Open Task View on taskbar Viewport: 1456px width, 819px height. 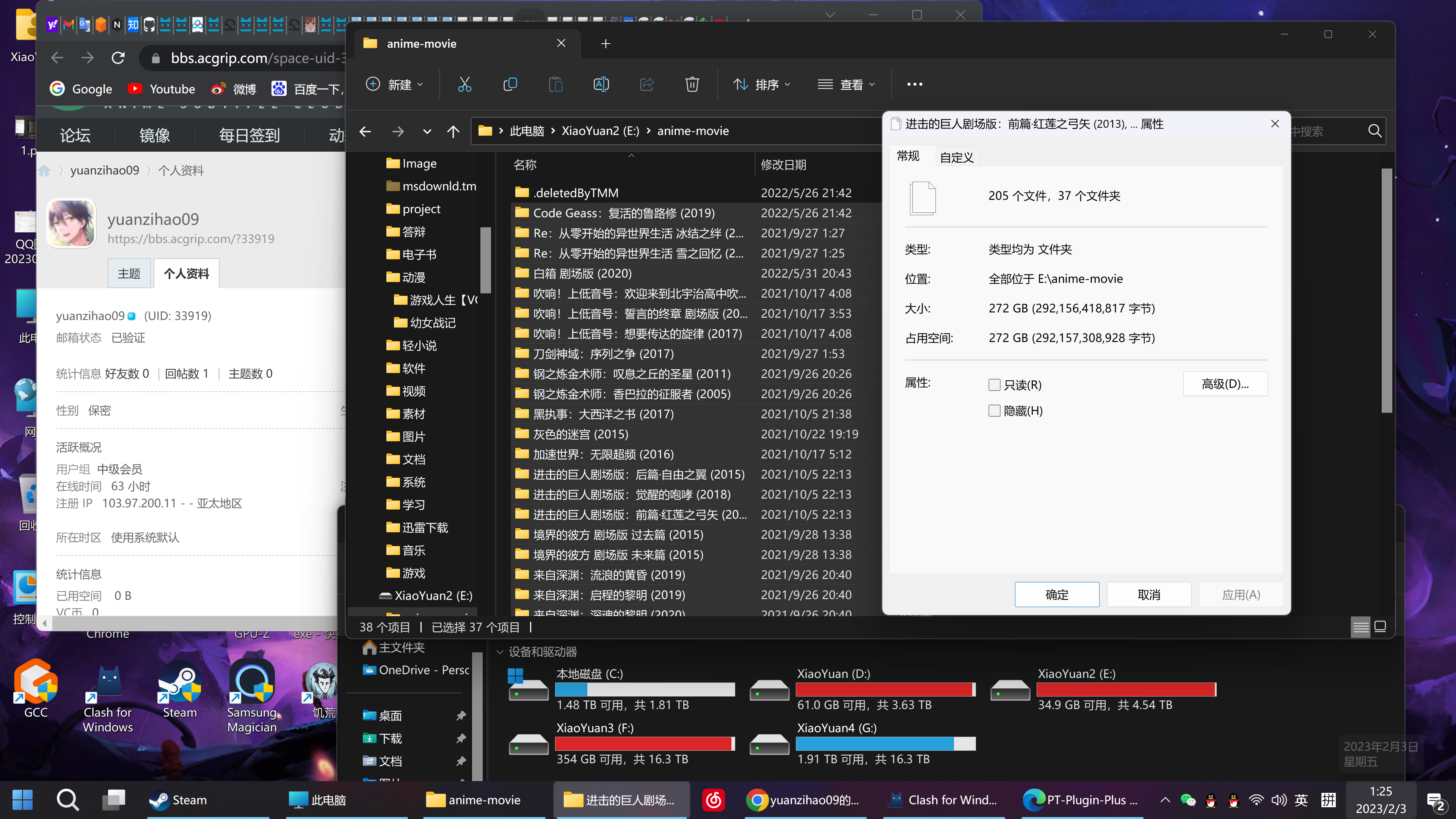(x=114, y=800)
